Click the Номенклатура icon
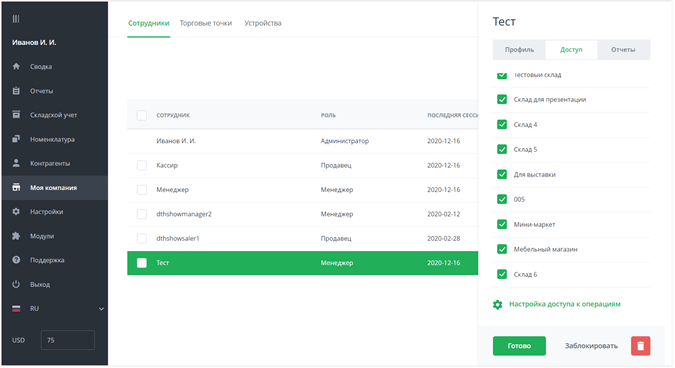675x368 pixels. (x=16, y=139)
